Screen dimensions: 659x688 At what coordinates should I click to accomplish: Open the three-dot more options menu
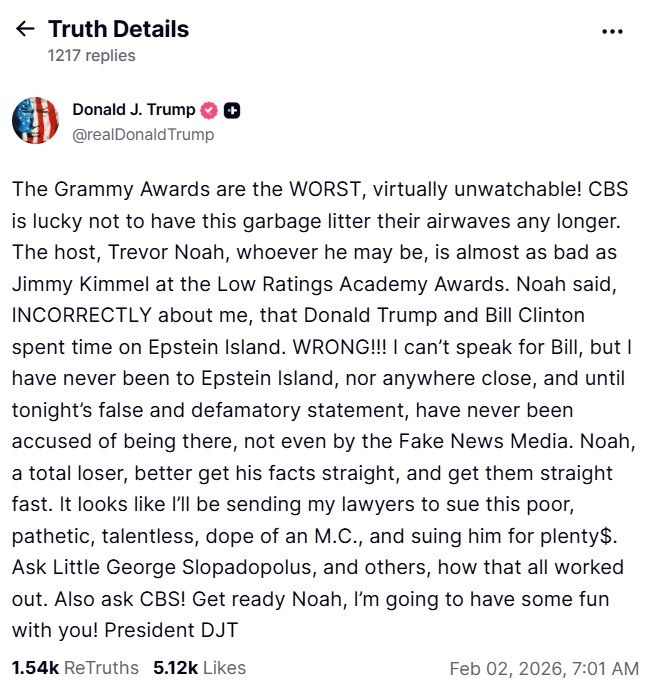(612, 31)
